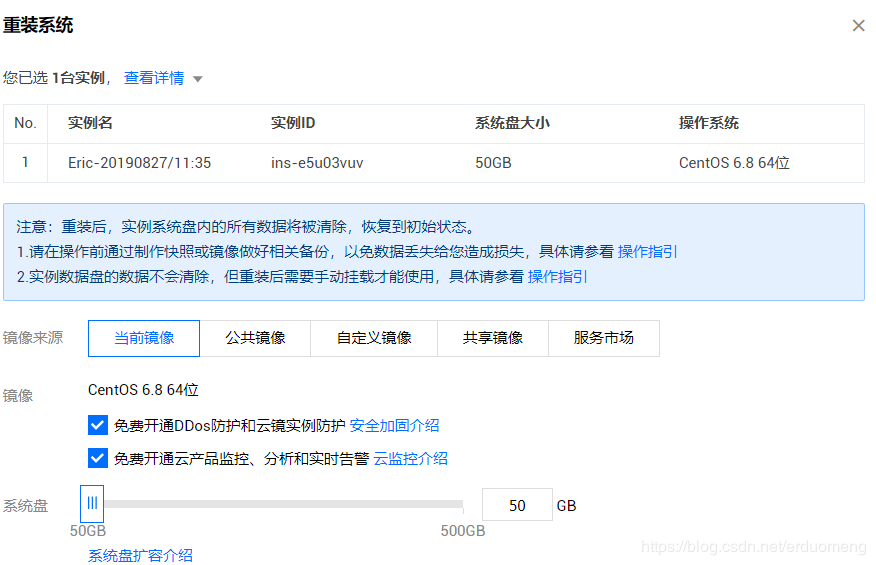Click the CentOS 6.8 64位 image text
Image resolution: width=876 pixels, height=565 pixels.
[x=144, y=390]
